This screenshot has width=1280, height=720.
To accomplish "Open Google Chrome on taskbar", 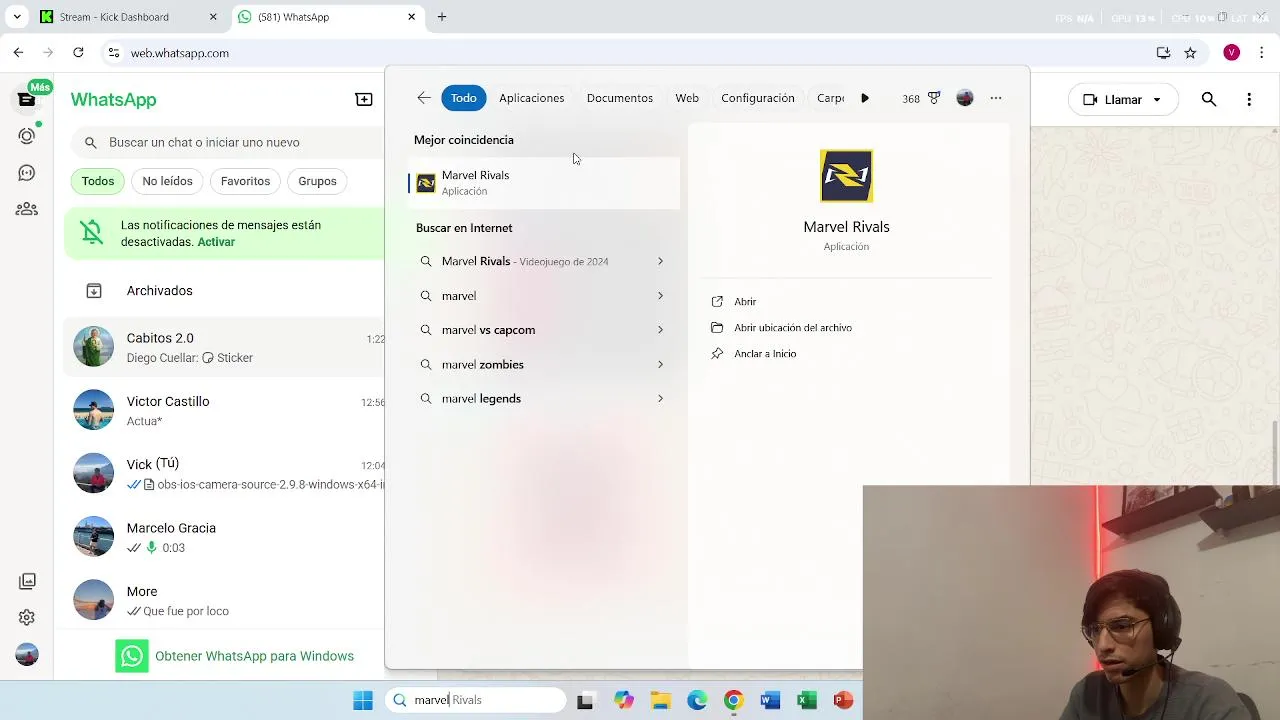I will point(733,700).
